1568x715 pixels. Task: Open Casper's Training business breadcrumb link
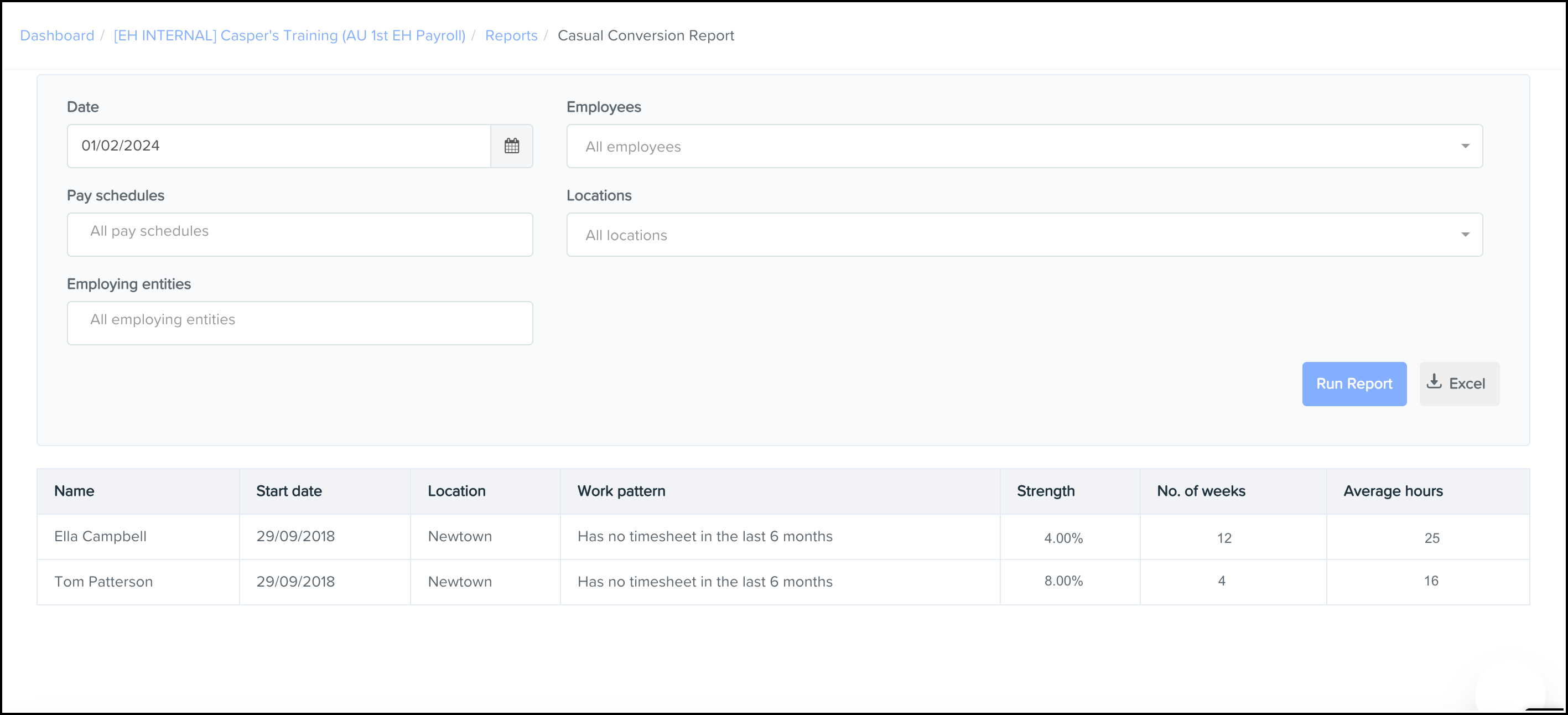(x=289, y=35)
